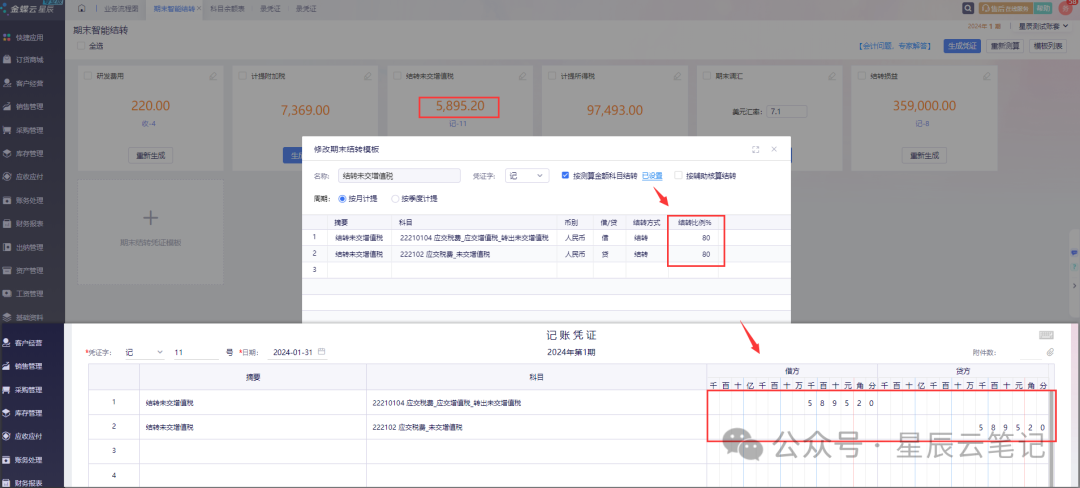Maximize the 修改期末结转模板 dialog
The height and width of the screenshot is (488, 1080).
tap(756, 149)
